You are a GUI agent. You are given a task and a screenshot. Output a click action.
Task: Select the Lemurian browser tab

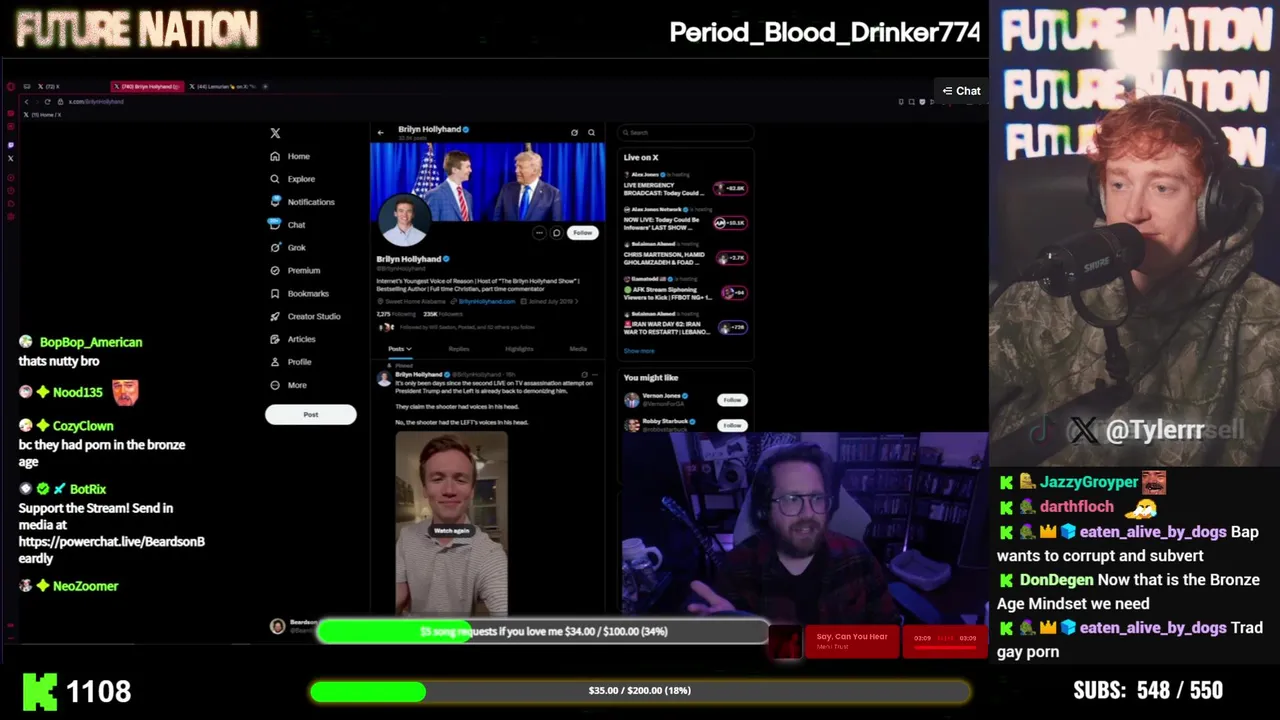pyautogui.click(x=222, y=87)
